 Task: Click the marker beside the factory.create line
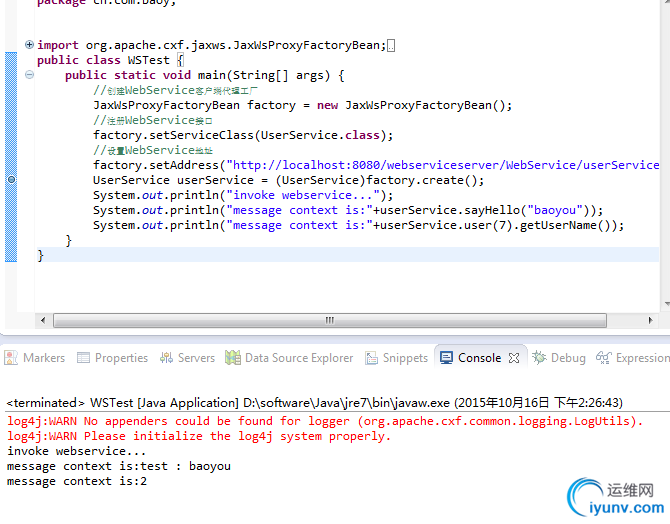tap(12, 180)
